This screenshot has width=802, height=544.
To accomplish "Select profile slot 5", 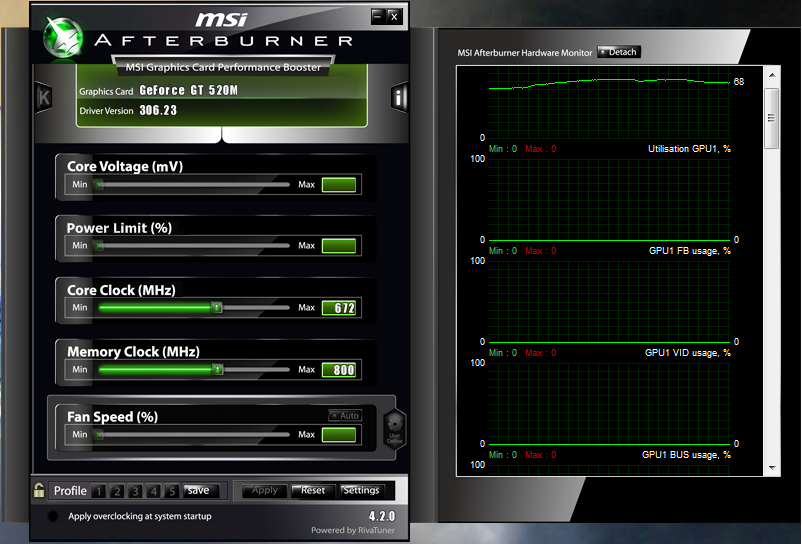I will (x=172, y=491).
